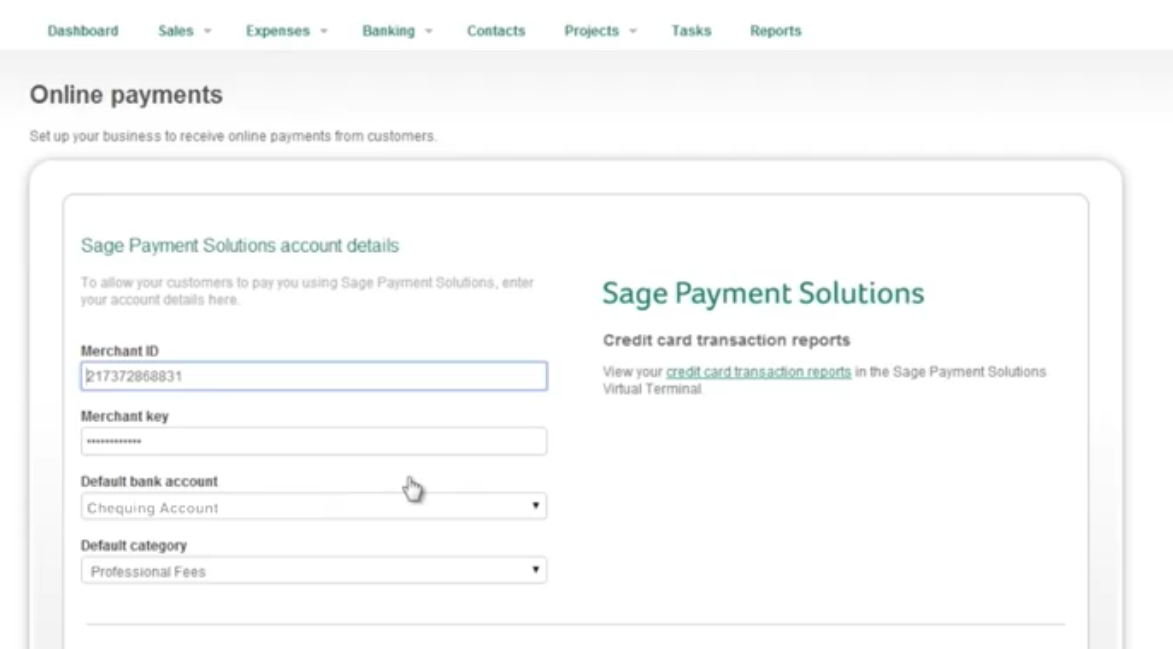Click the Default category label
1173x649 pixels.
tap(133, 546)
